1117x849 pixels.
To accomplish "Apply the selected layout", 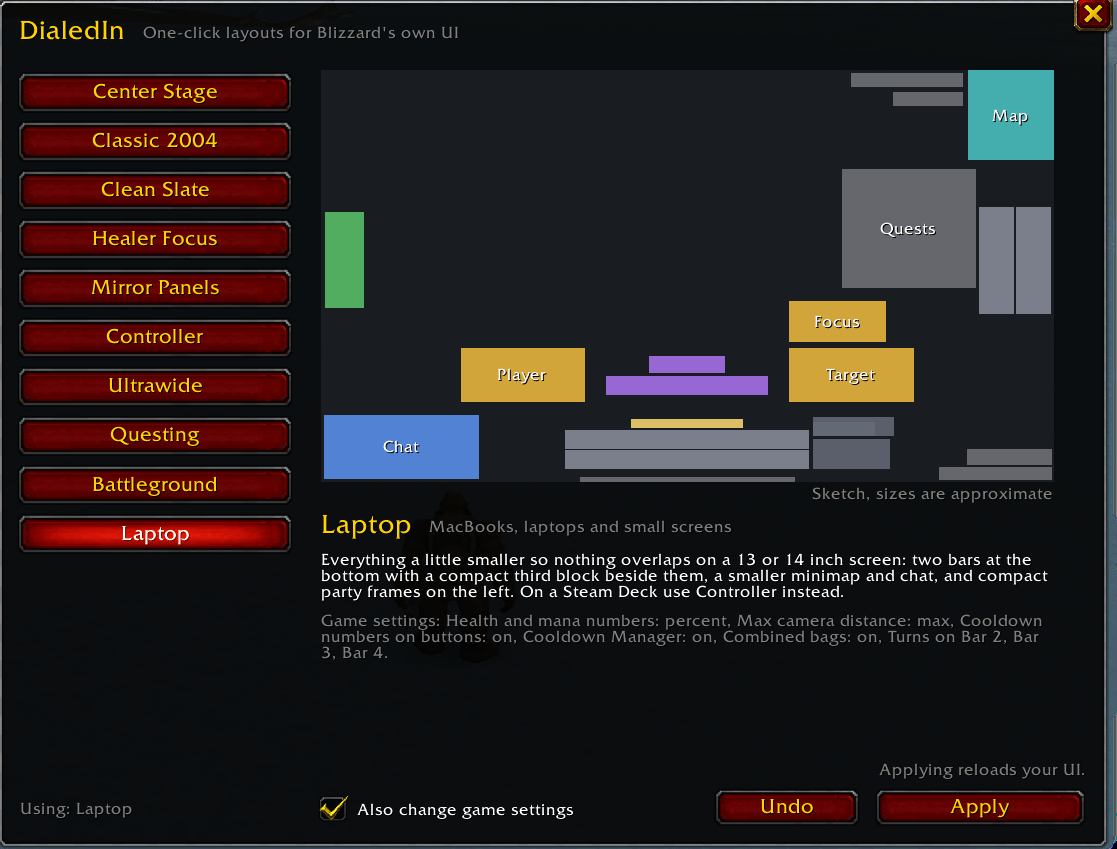I will pos(980,807).
